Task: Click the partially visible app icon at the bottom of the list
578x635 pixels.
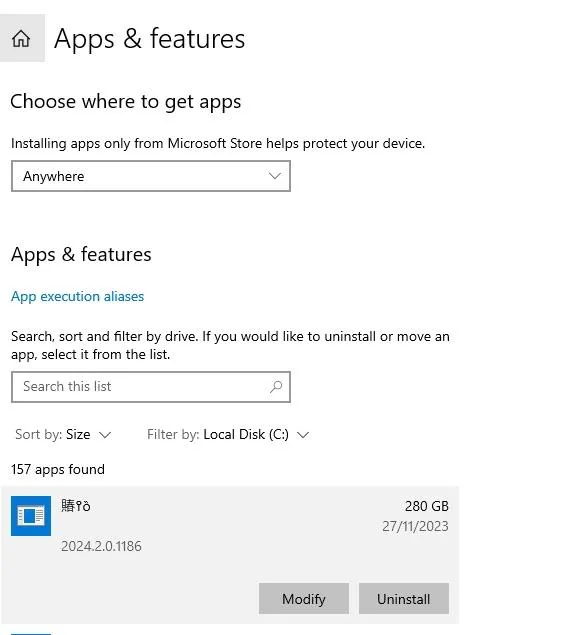Action: tap(31, 633)
